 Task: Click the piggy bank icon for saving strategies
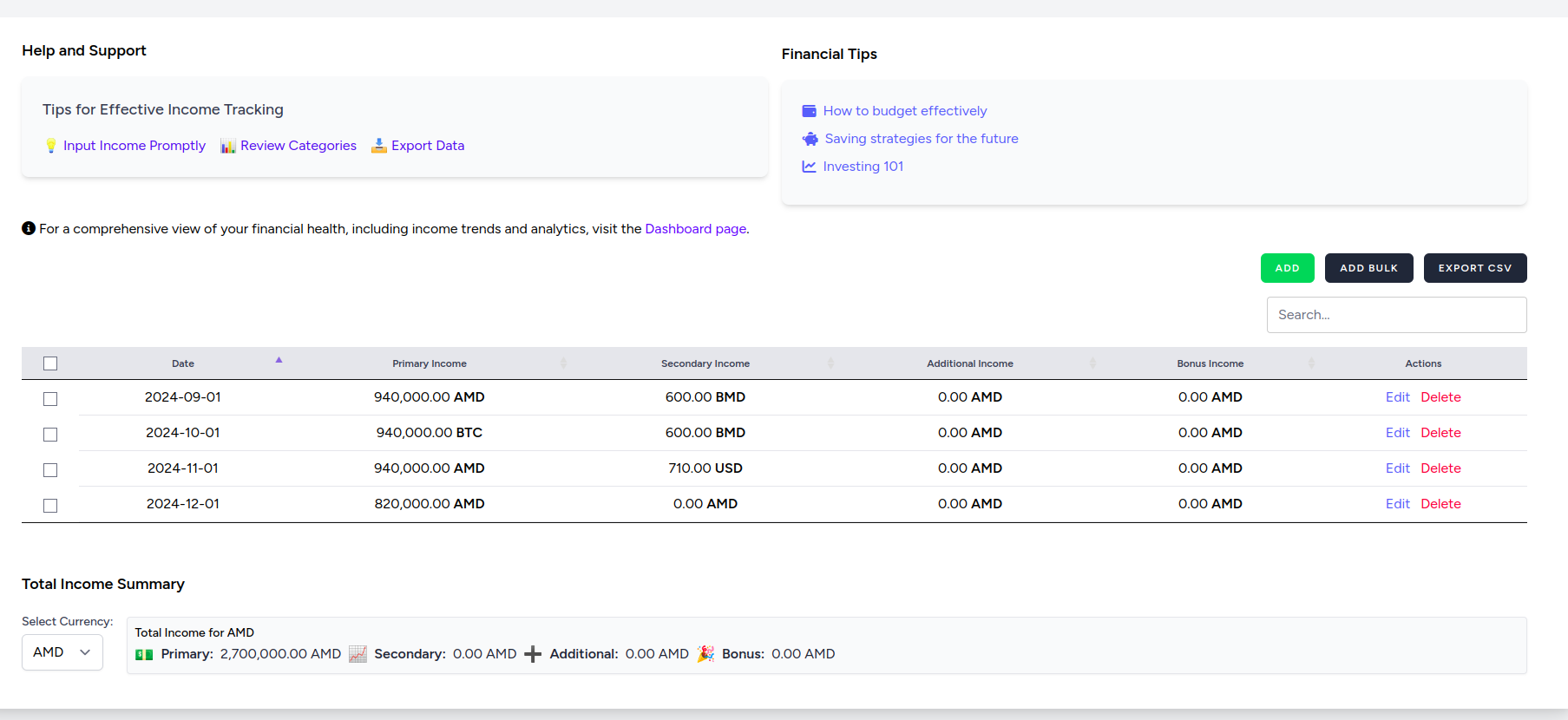coord(810,139)
